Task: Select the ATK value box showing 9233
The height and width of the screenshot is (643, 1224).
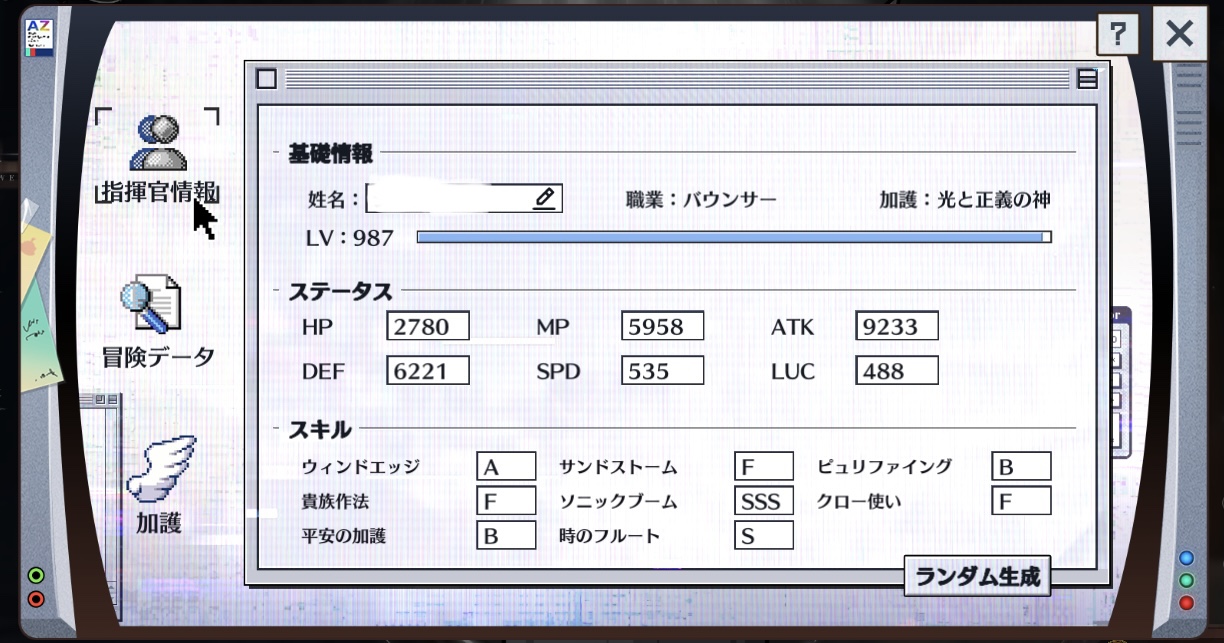Action: 896,325
